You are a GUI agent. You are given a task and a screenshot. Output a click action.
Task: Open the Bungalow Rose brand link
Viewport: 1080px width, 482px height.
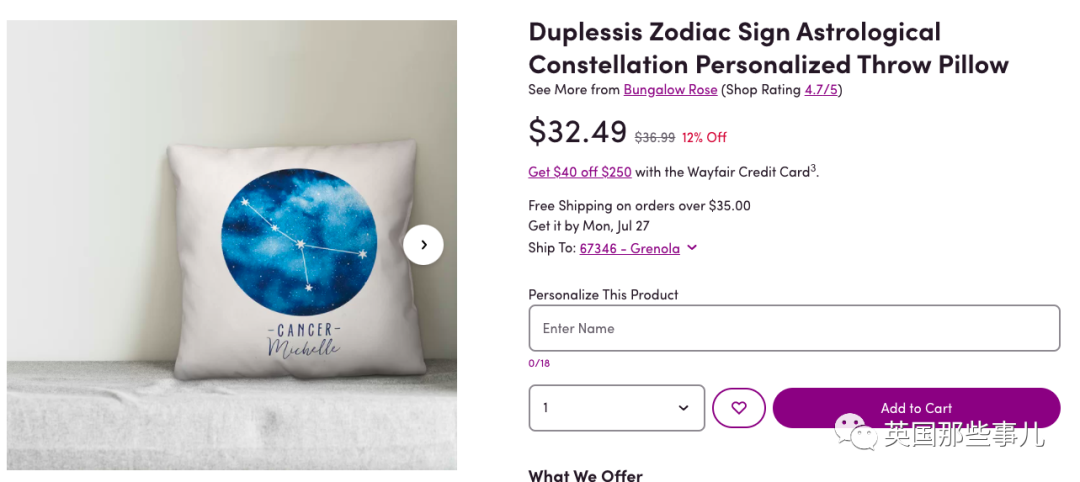pyautogui.click(x=670, y=90)
